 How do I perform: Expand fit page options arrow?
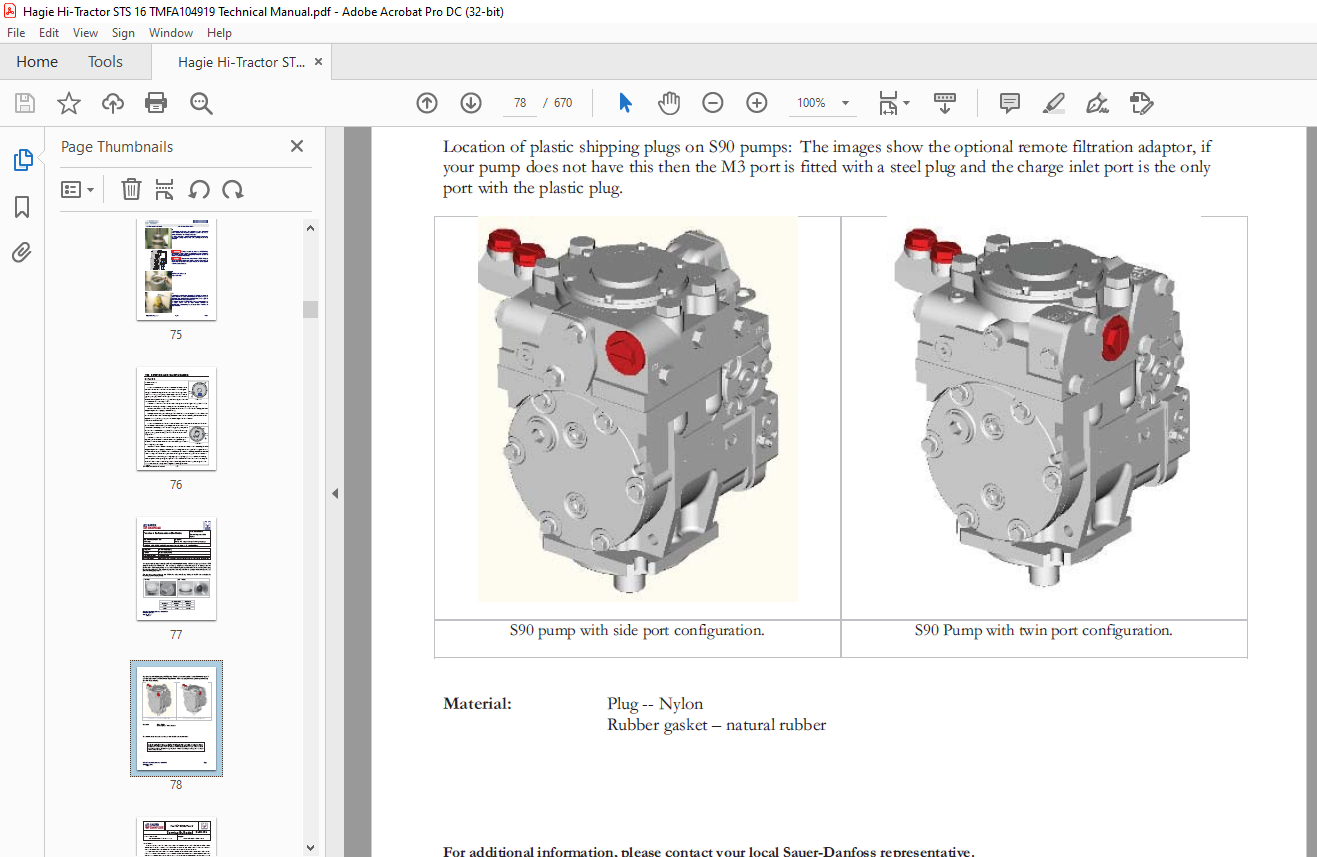(906, 103)
